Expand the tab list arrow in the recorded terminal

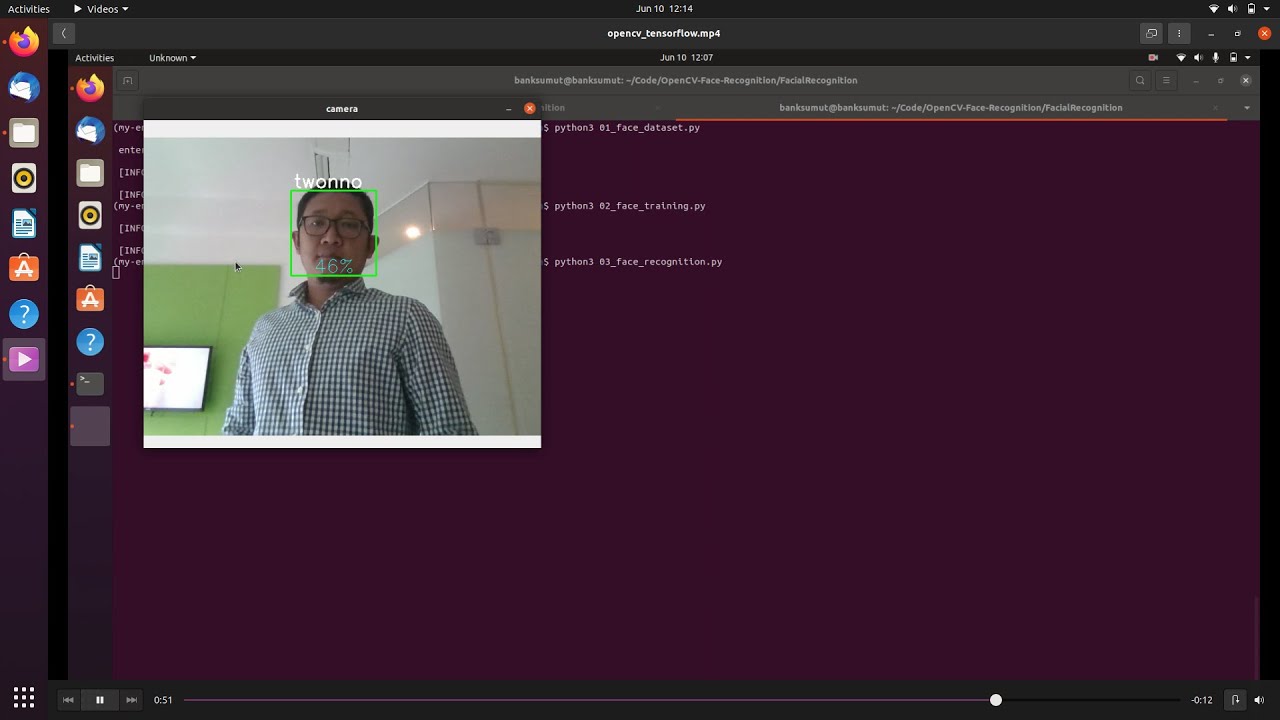[x=1247, y=108]
